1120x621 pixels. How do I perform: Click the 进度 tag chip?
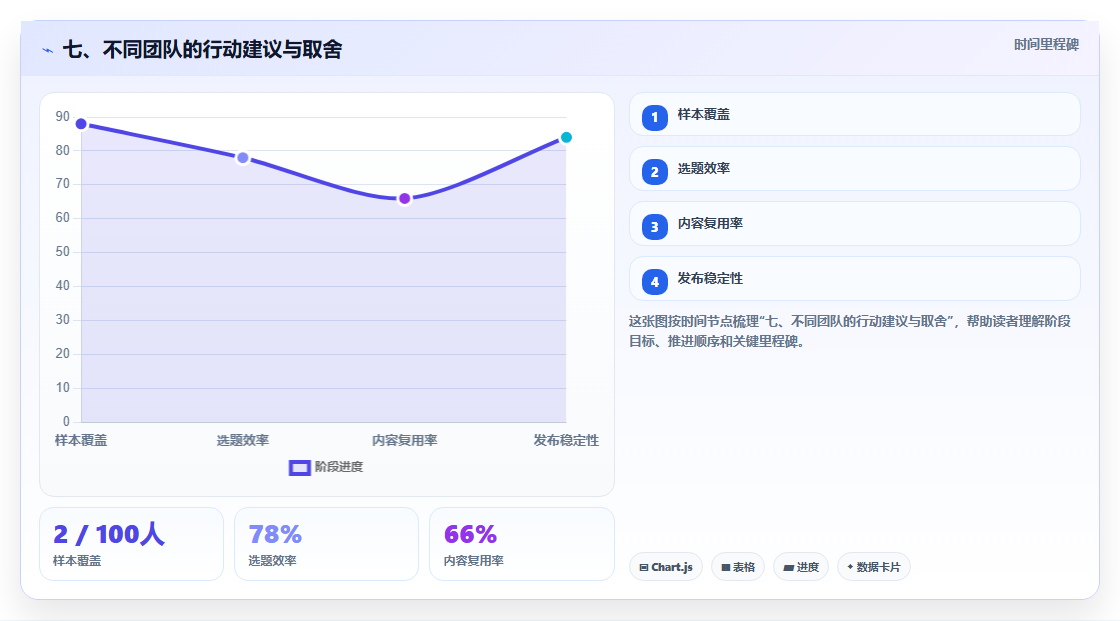801,567
